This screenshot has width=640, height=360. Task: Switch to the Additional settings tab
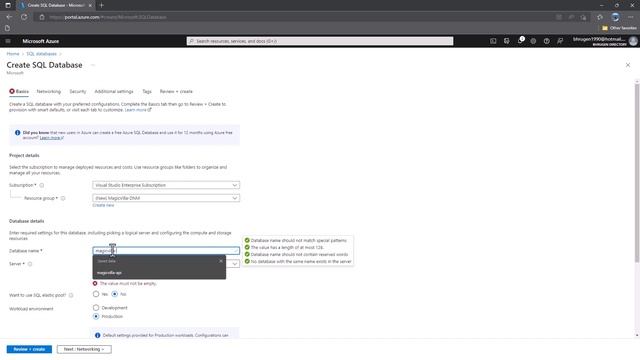114,91
